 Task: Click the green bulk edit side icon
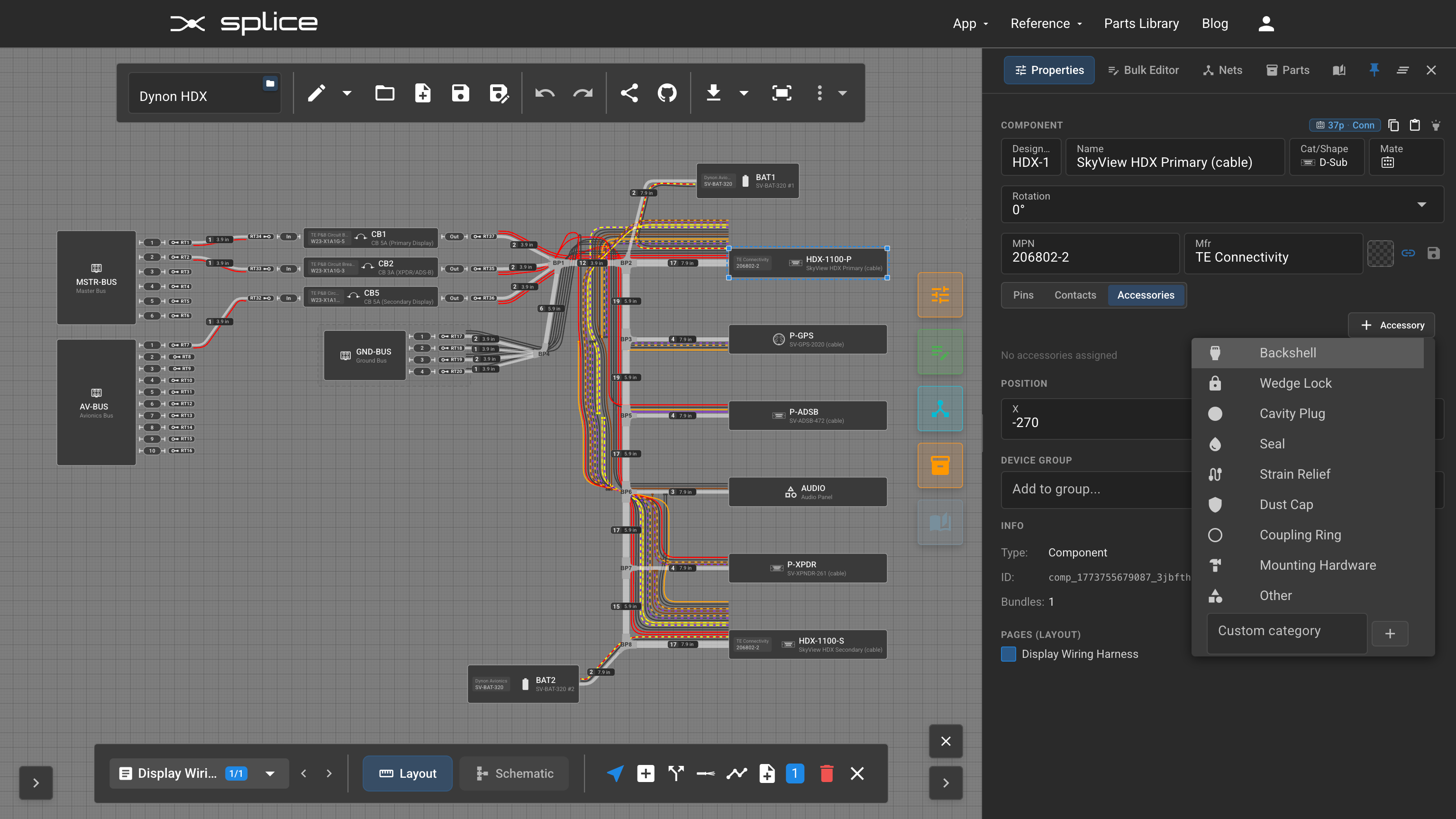point(940,352)
